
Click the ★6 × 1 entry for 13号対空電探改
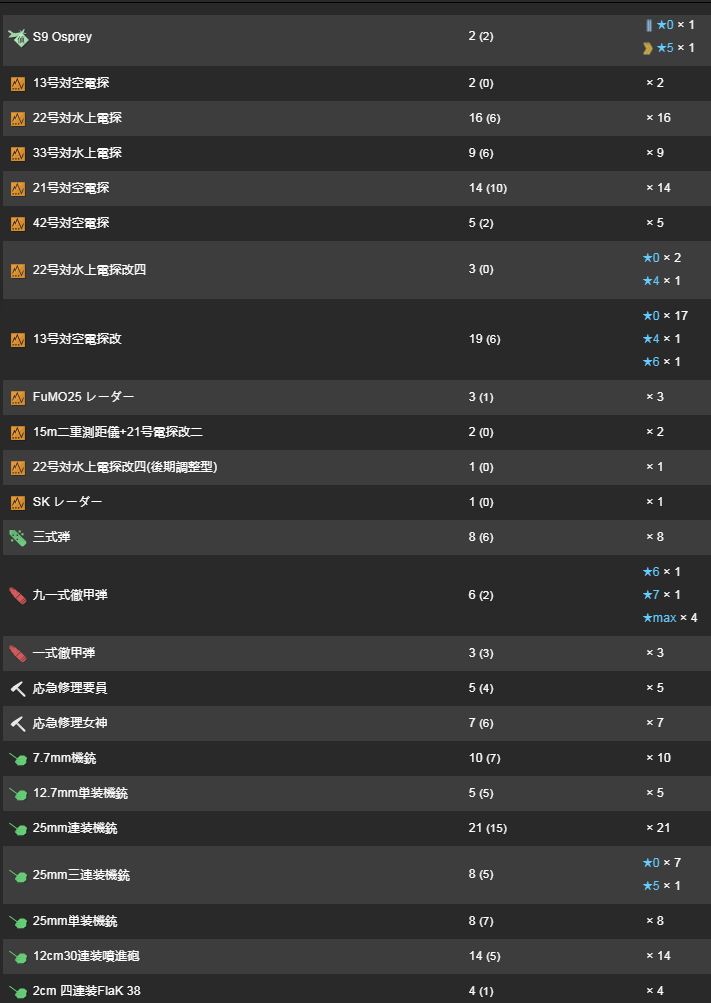[661, 362]
